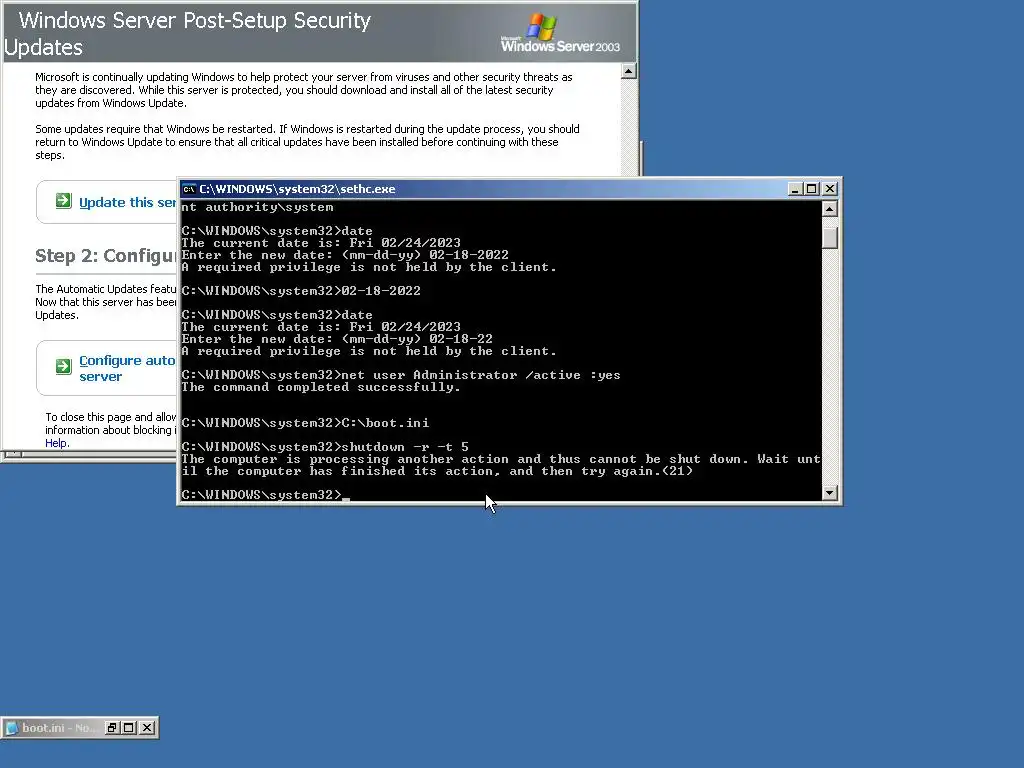
Task: Maximize the minimized boot.ini window
Action: click(x=129, y=728)
